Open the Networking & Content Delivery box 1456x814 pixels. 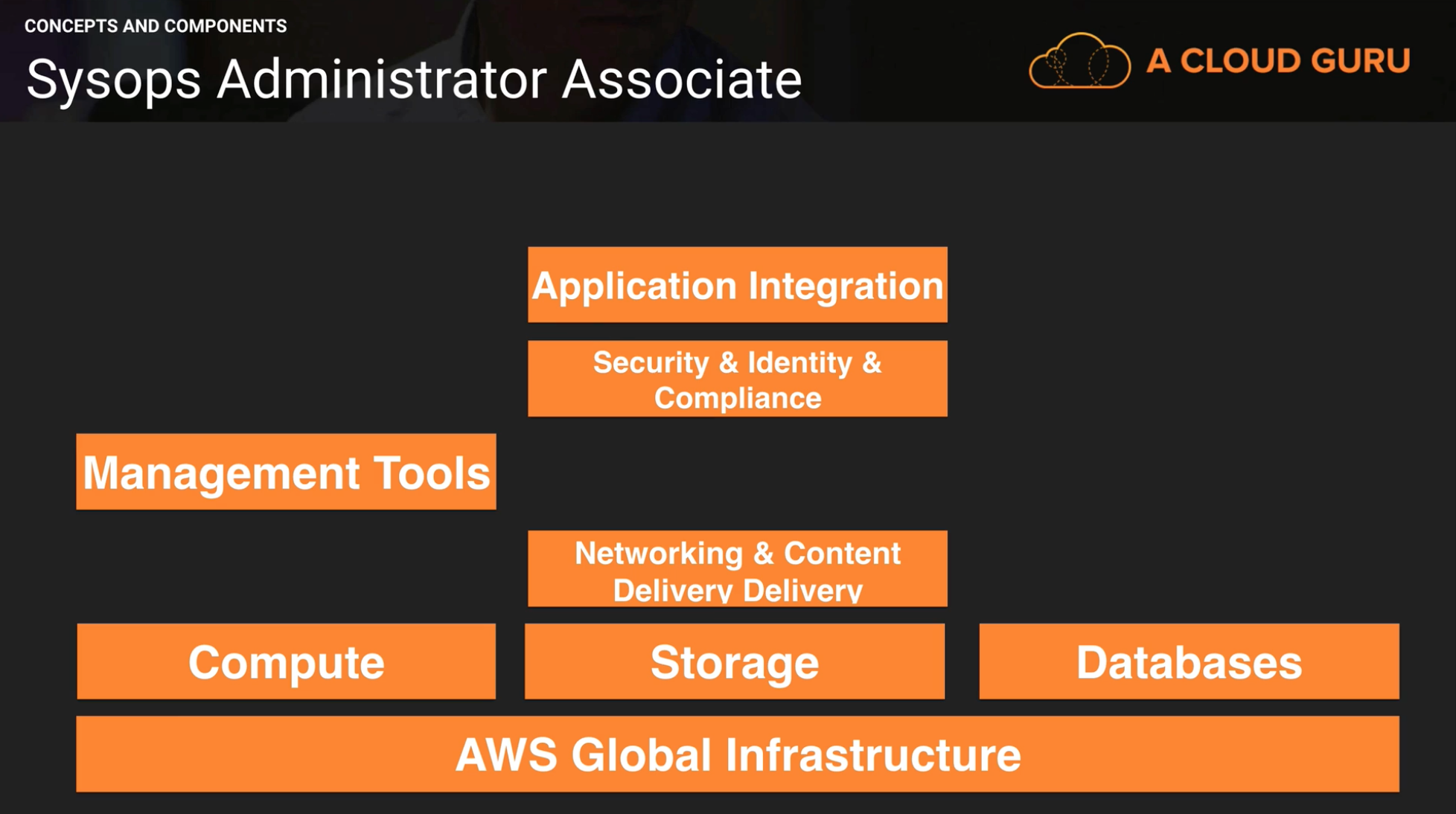click(x=737, y=569)
